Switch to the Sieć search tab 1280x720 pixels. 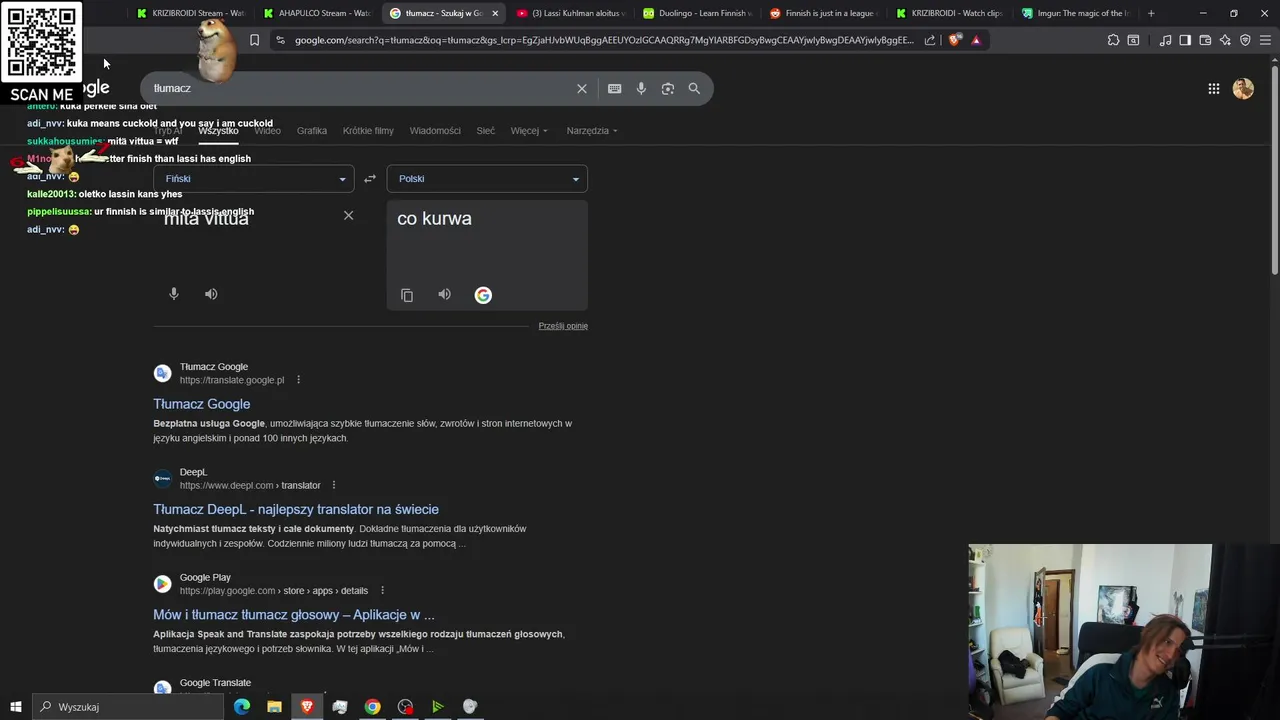click(486, 130)
